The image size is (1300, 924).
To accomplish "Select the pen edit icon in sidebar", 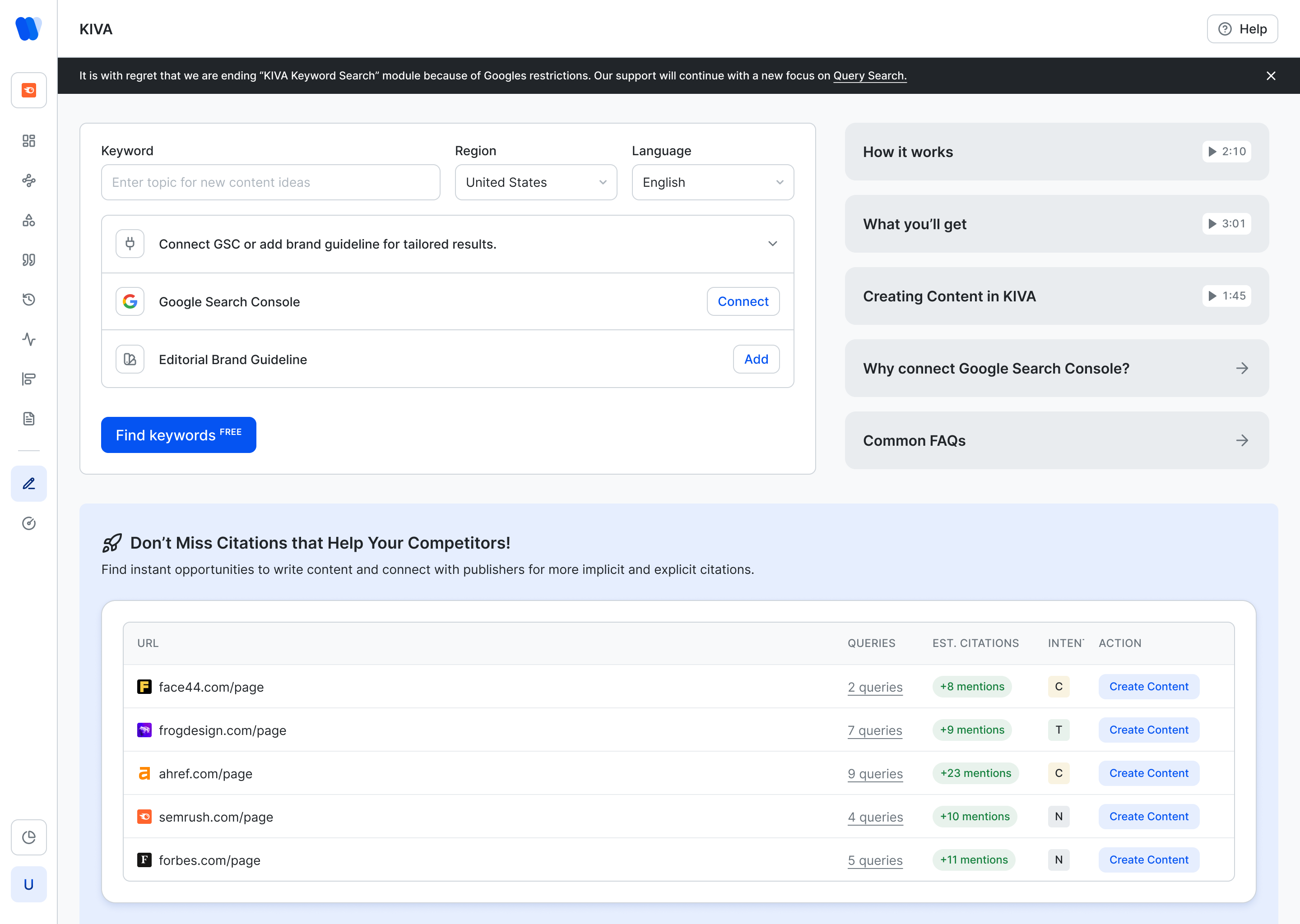I will click(28, 484).
